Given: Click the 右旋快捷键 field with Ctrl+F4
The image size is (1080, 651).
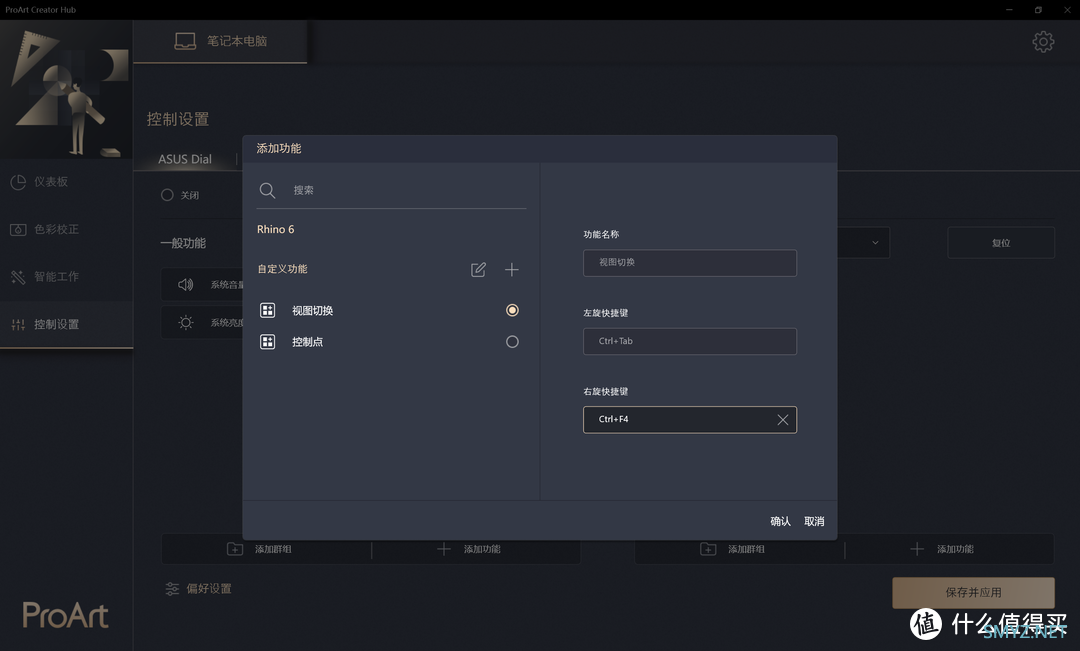Looking at the screenshot, I should (x=689, y=420).
